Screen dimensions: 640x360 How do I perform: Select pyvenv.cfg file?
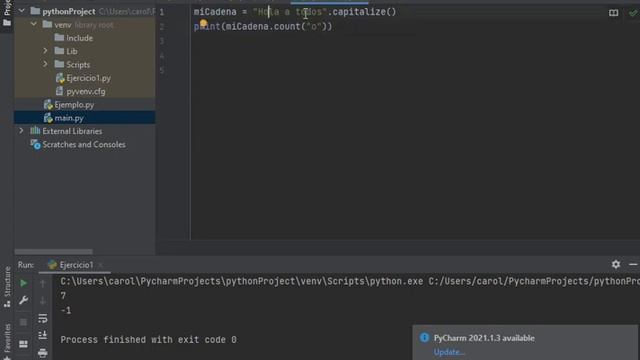[x=86, y=91]
